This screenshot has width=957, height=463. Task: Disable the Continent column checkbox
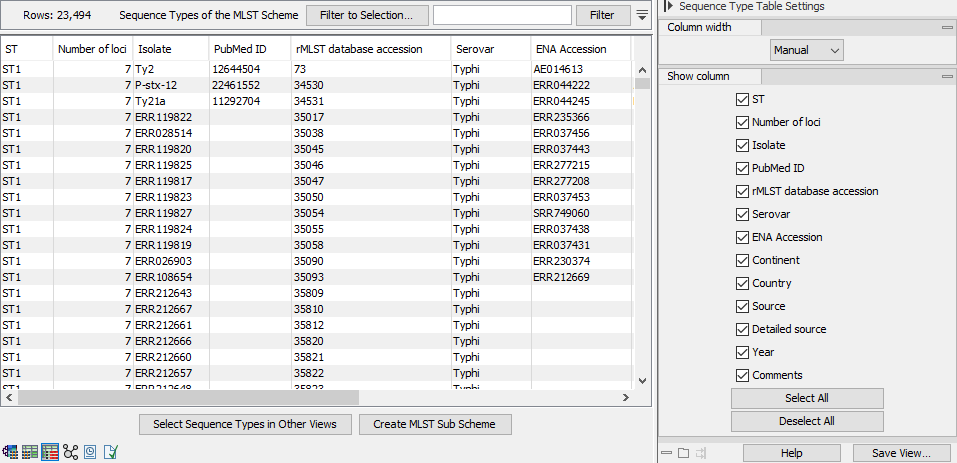point(742,260)
